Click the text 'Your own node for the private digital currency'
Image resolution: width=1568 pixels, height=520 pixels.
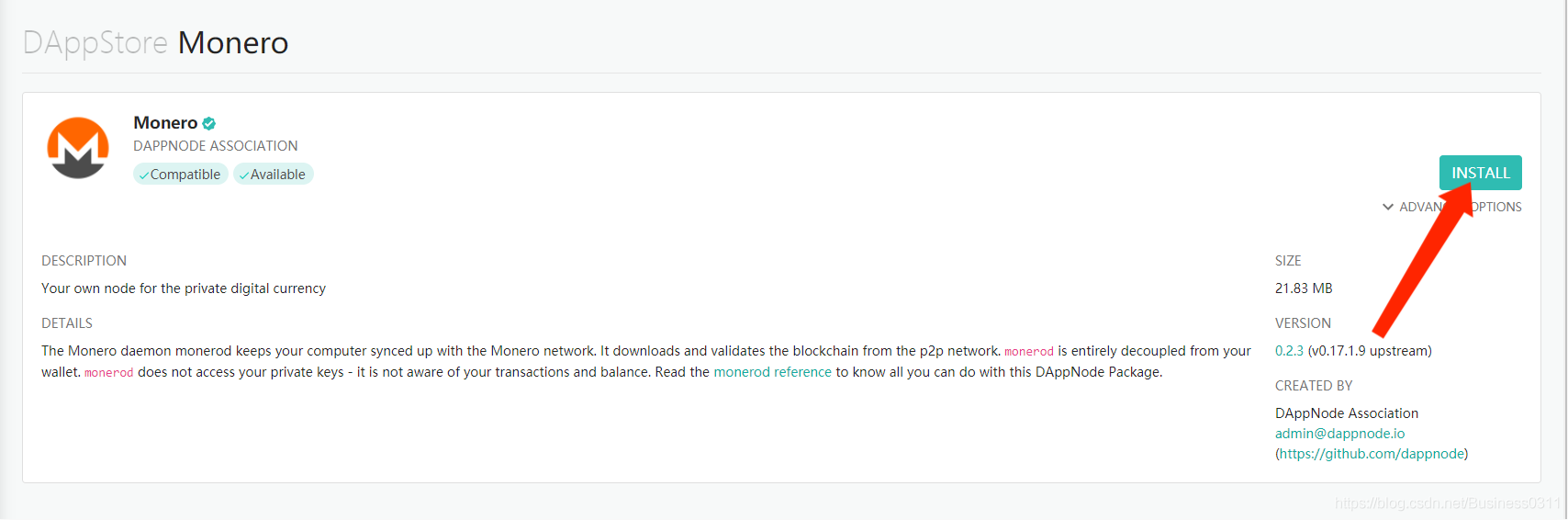[184, 288]
